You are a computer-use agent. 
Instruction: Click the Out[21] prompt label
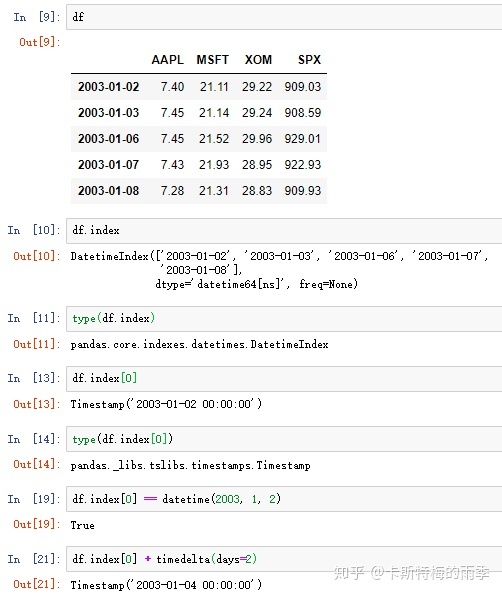[x=37, y=584]
